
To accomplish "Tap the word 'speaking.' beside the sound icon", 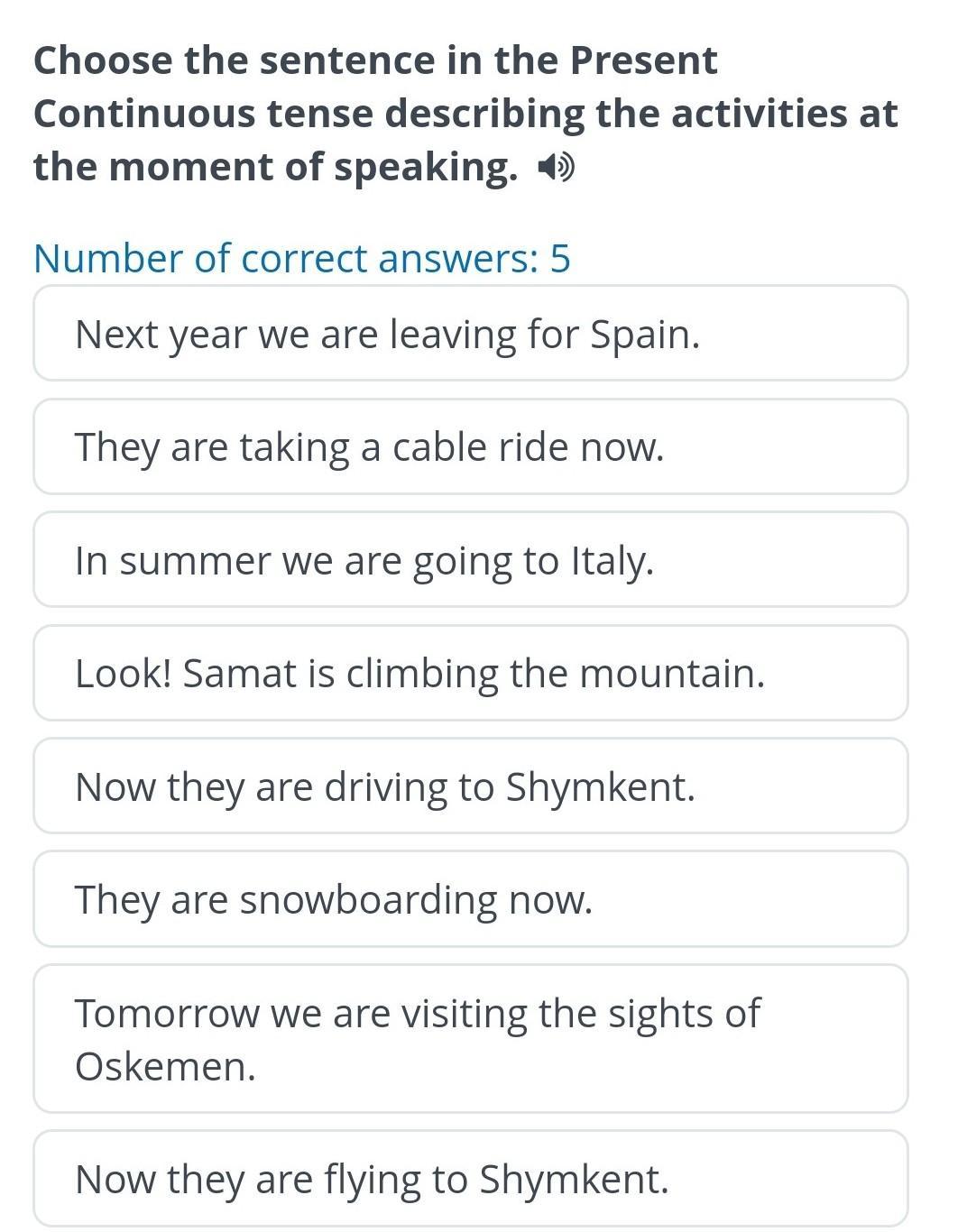I will (427, 168).
